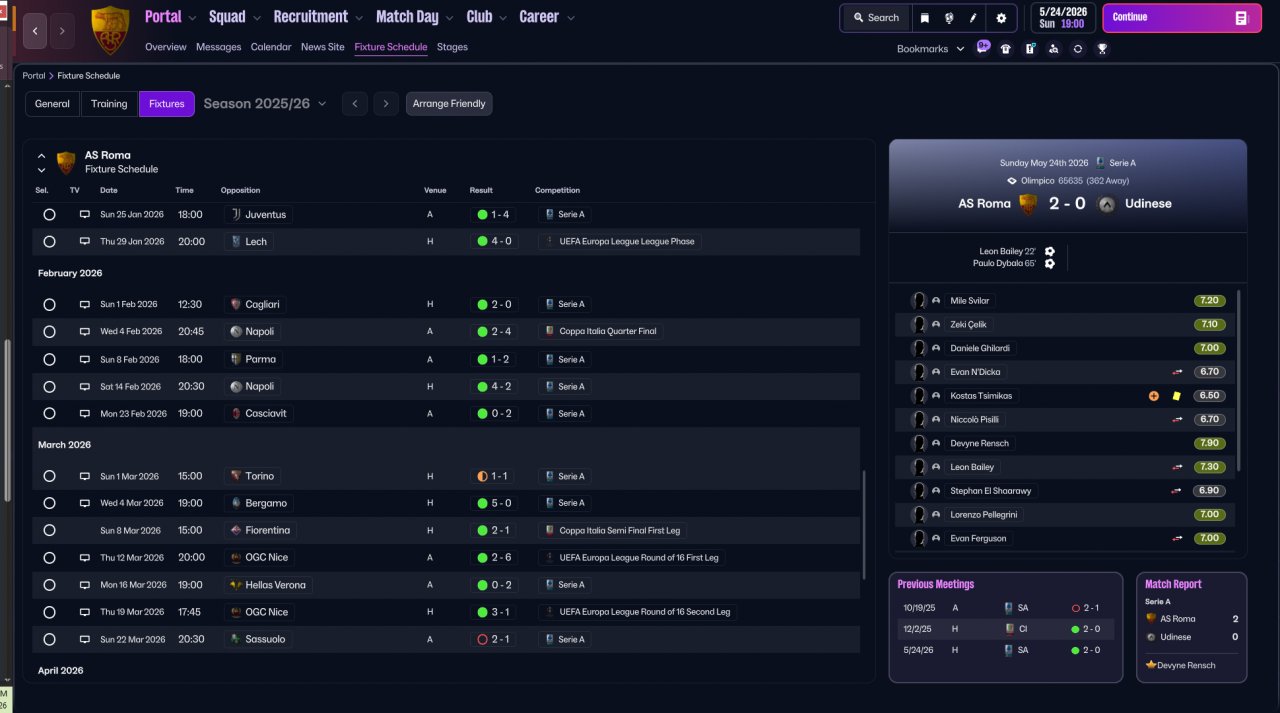Select the radio button for the Parma fixture
1280x713 pixels.
coord(49,359)
